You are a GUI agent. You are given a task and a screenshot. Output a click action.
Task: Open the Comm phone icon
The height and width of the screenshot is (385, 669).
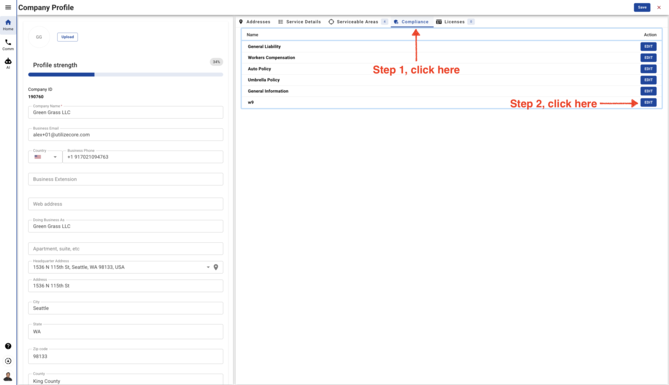point(8,44)
